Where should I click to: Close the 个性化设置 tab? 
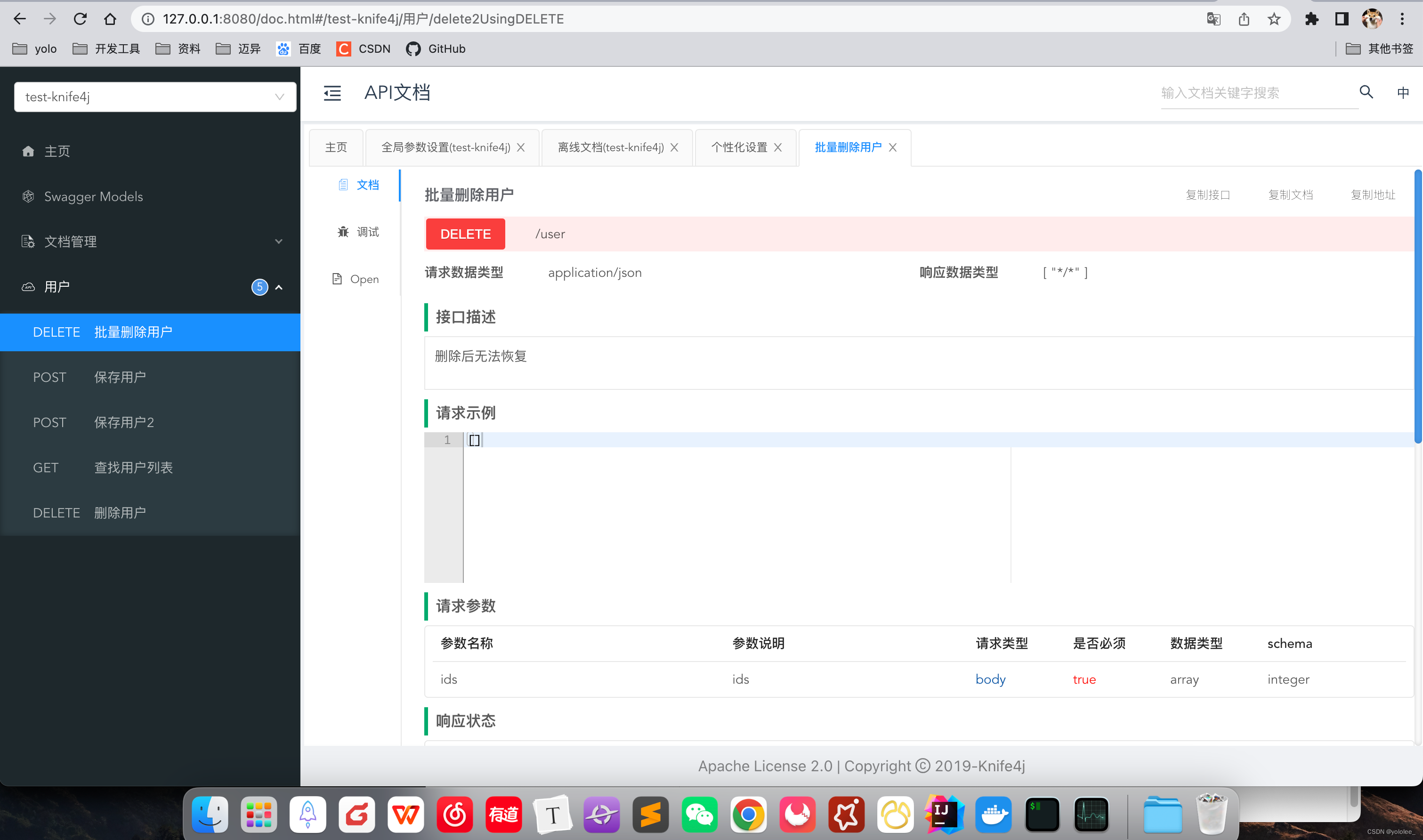coord(778,147)
